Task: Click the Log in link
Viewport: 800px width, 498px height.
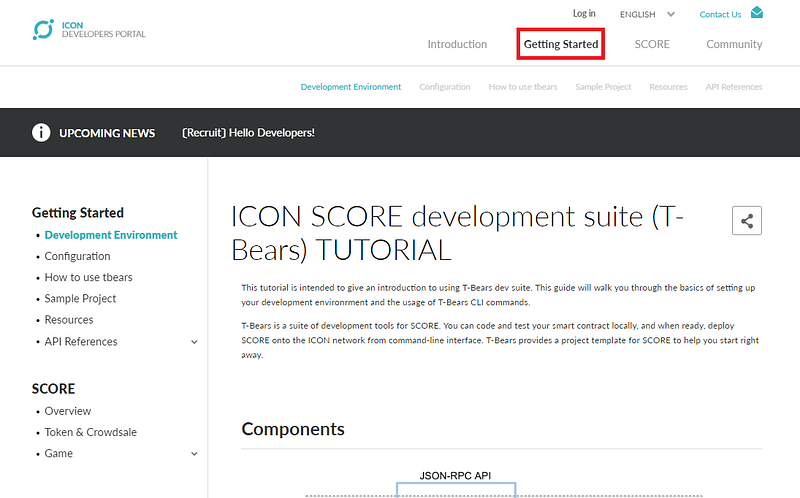Action: 584,14
